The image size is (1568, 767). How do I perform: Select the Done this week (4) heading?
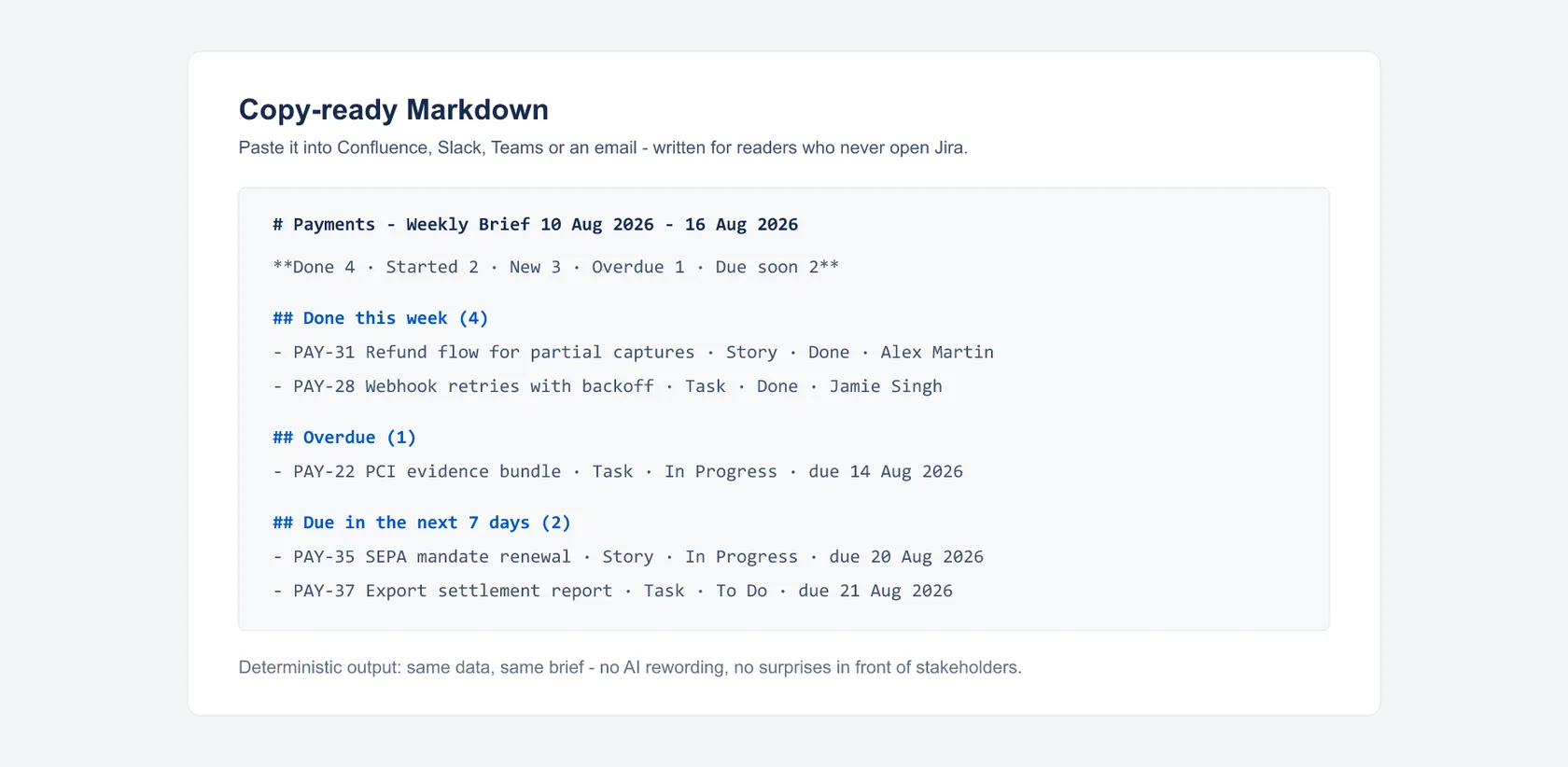[380, 318]
